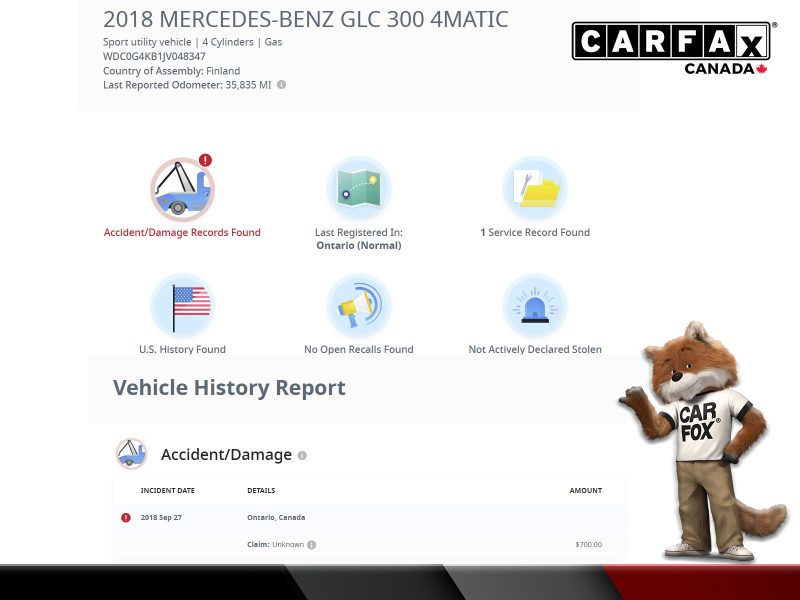Click the tow truck Accident/Damage icon
This screenshot has height=600, width=800.
182,188
